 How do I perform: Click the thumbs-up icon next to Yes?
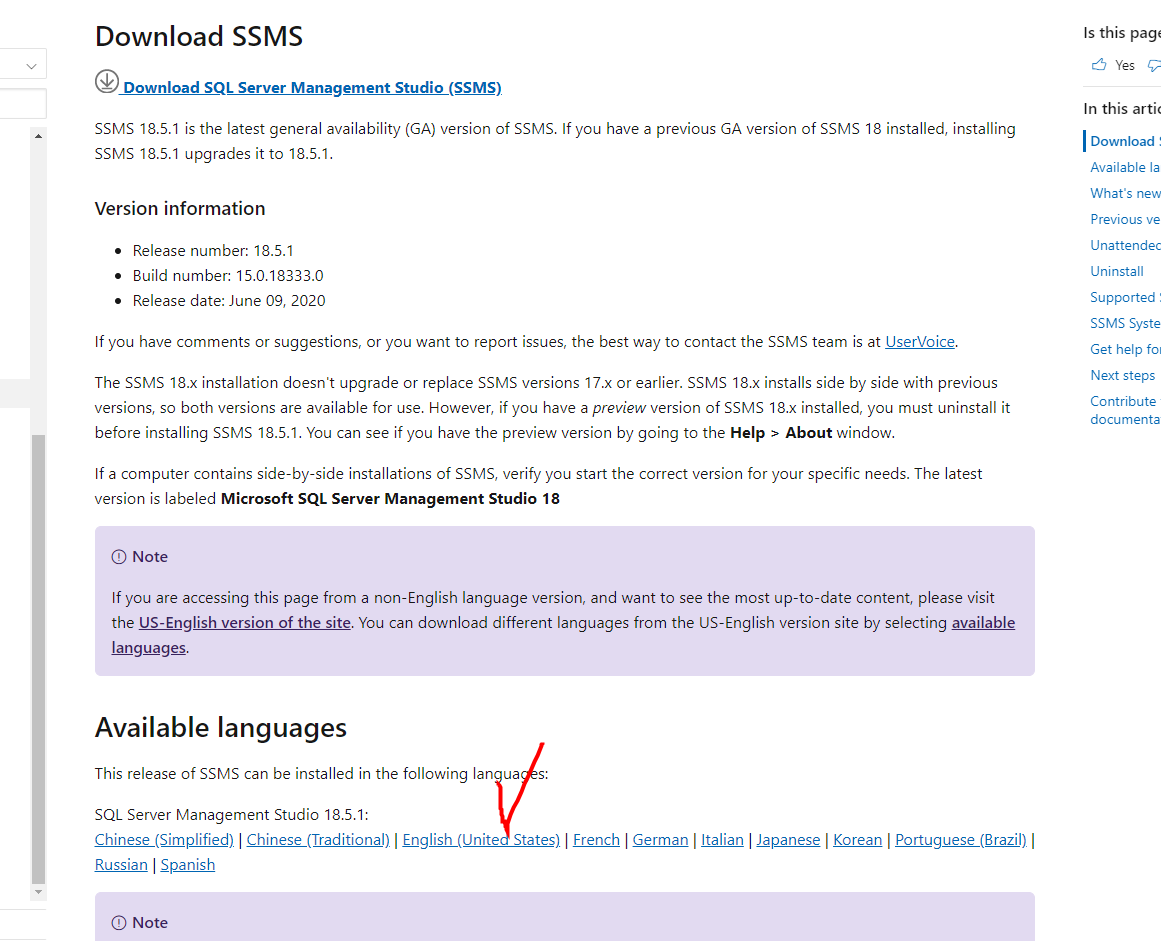[1098, 64]
